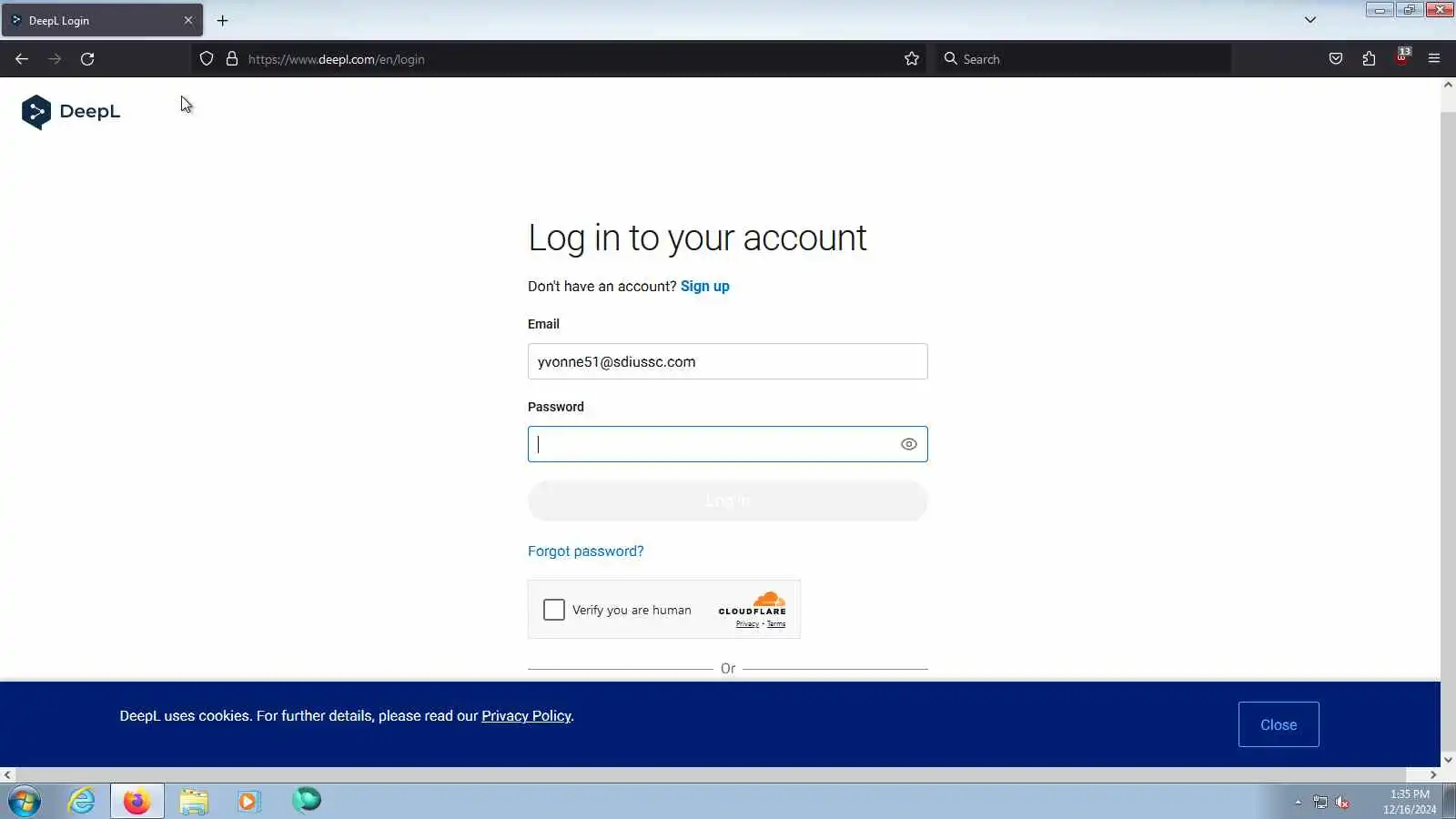Open the Cloudflare Terms link
Screen dimensions: 1456x819
click(776, 624)
